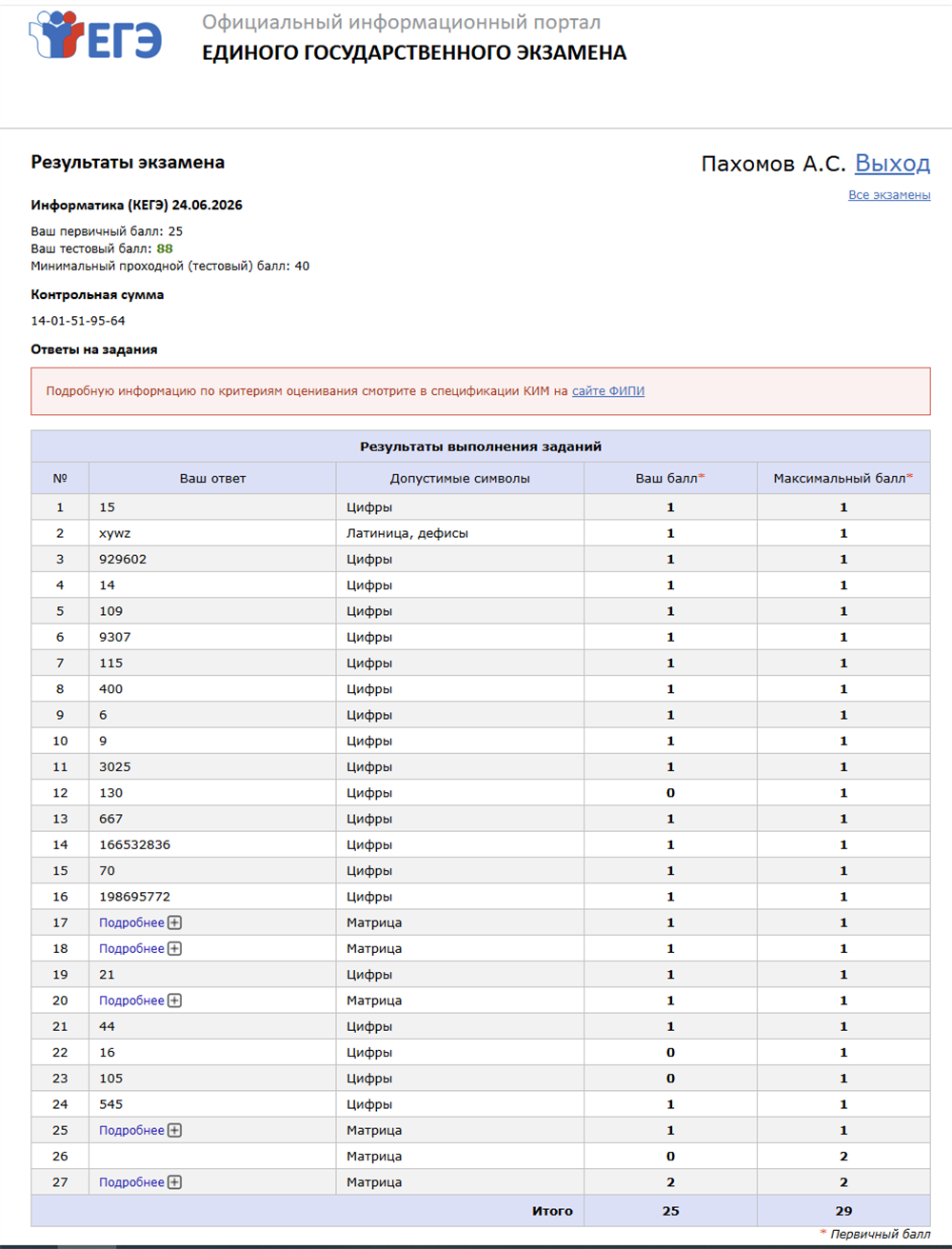Log out via the Выход link
The image size is (952, 1249).
pos(892,164)
